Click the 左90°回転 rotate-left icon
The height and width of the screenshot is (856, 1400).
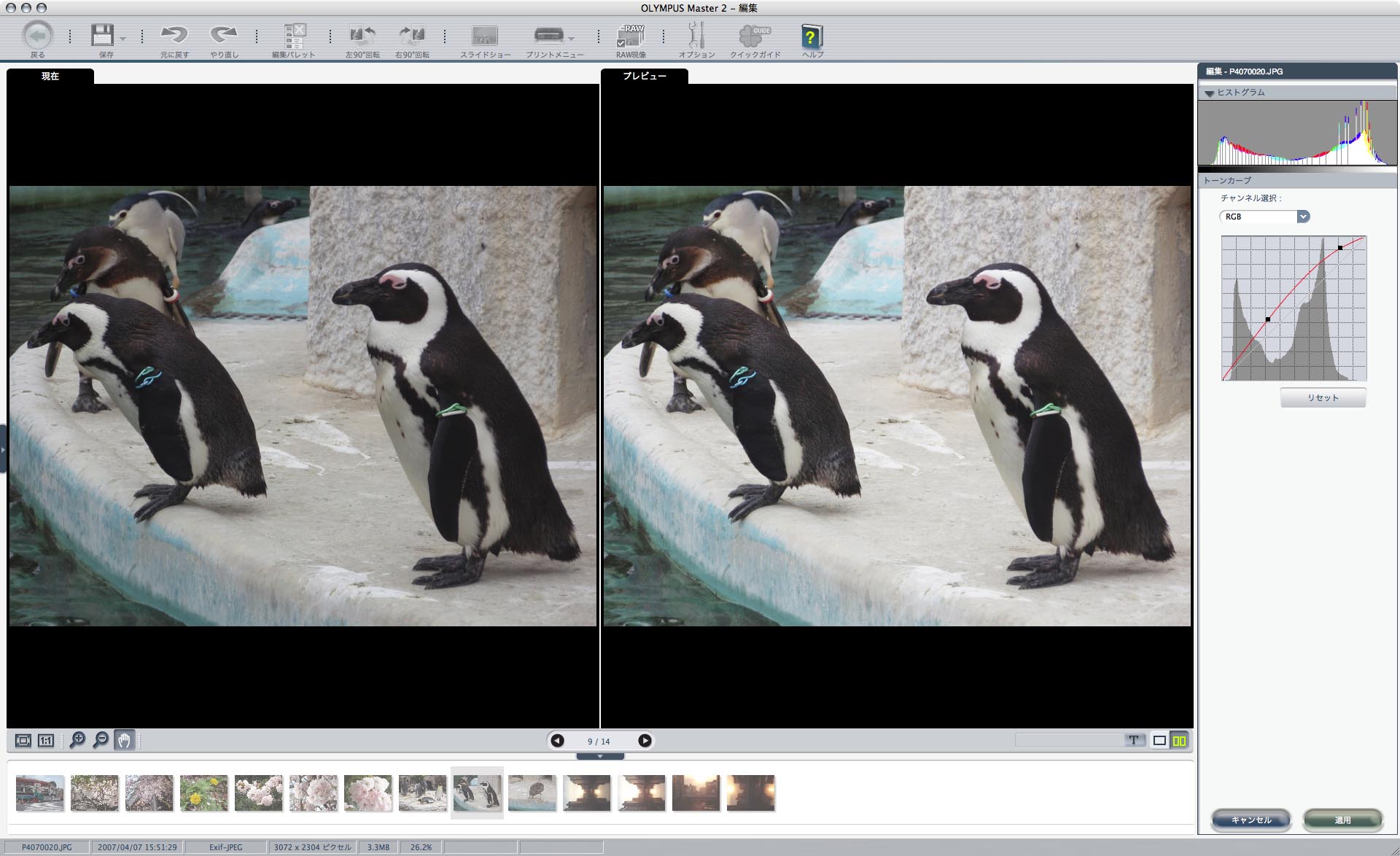362,35
